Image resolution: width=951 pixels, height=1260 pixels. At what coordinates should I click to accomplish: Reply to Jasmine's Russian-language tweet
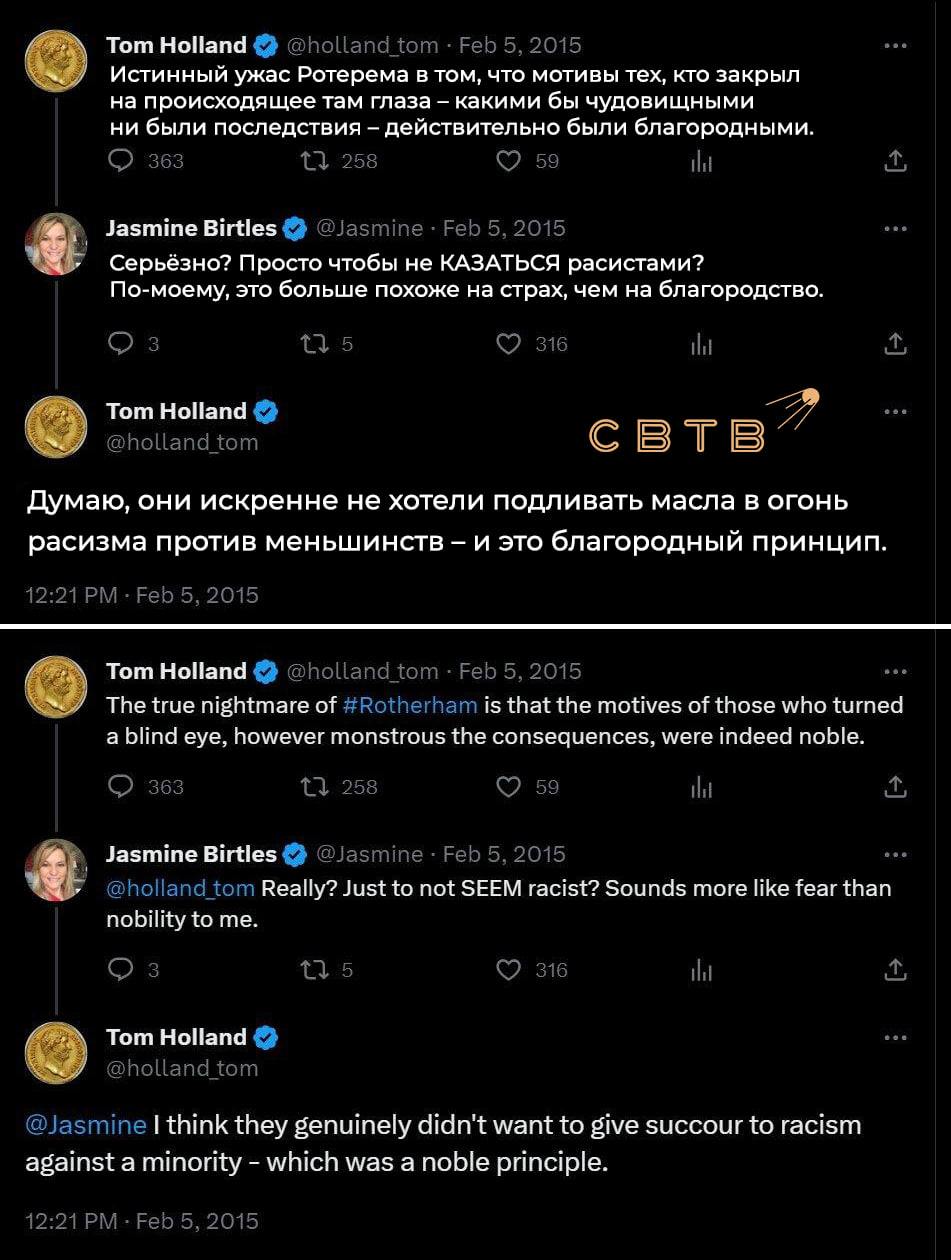tap(121, 345)
